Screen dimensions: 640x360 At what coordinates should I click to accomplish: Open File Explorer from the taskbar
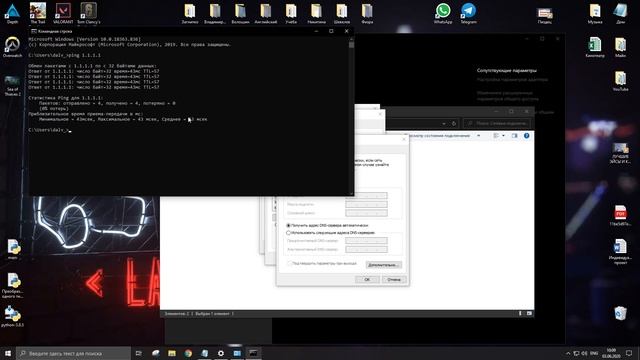[172, 353]
